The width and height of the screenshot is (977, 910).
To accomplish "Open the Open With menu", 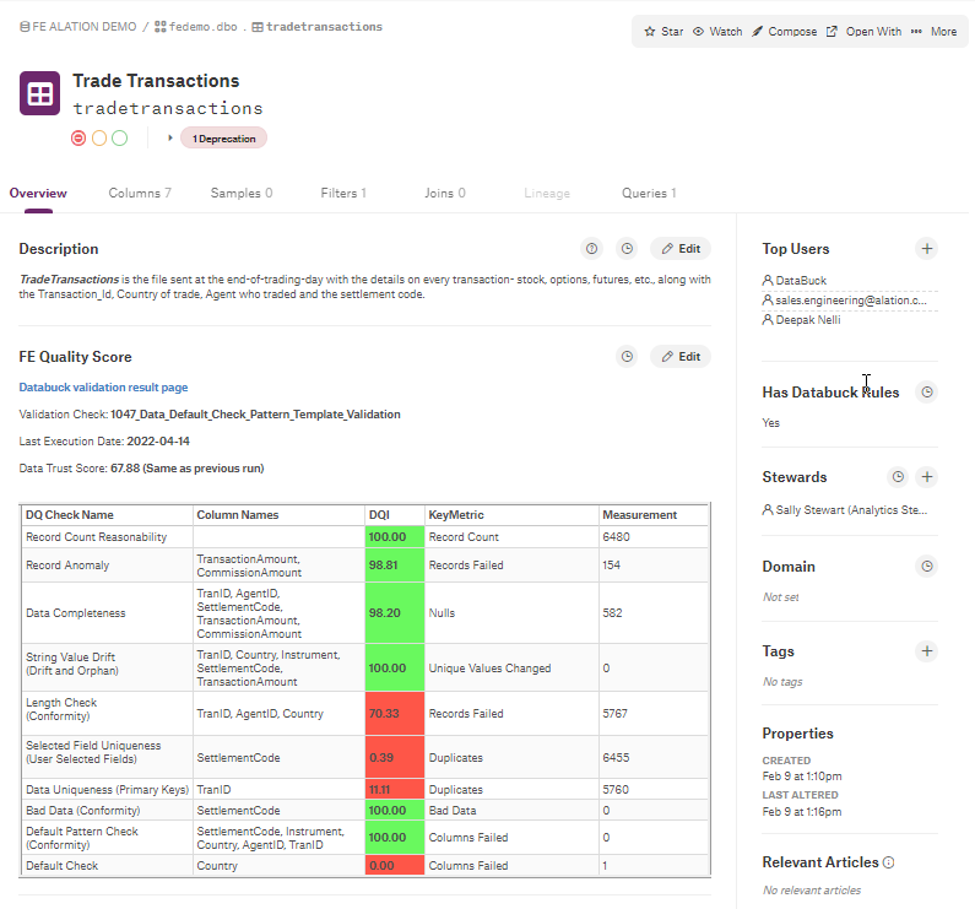I will (x=864, y=32).
